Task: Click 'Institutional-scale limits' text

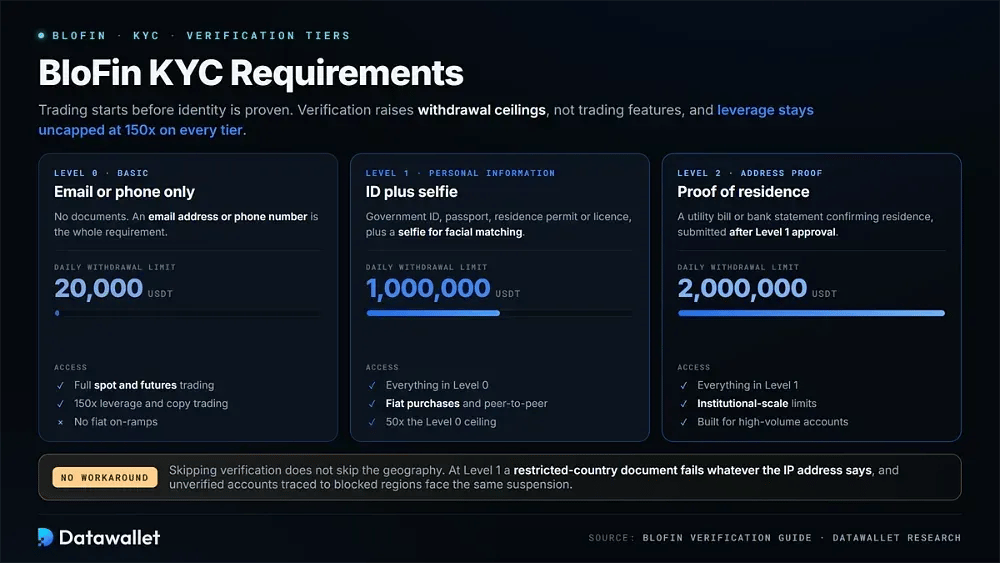Action: (756, 404)
